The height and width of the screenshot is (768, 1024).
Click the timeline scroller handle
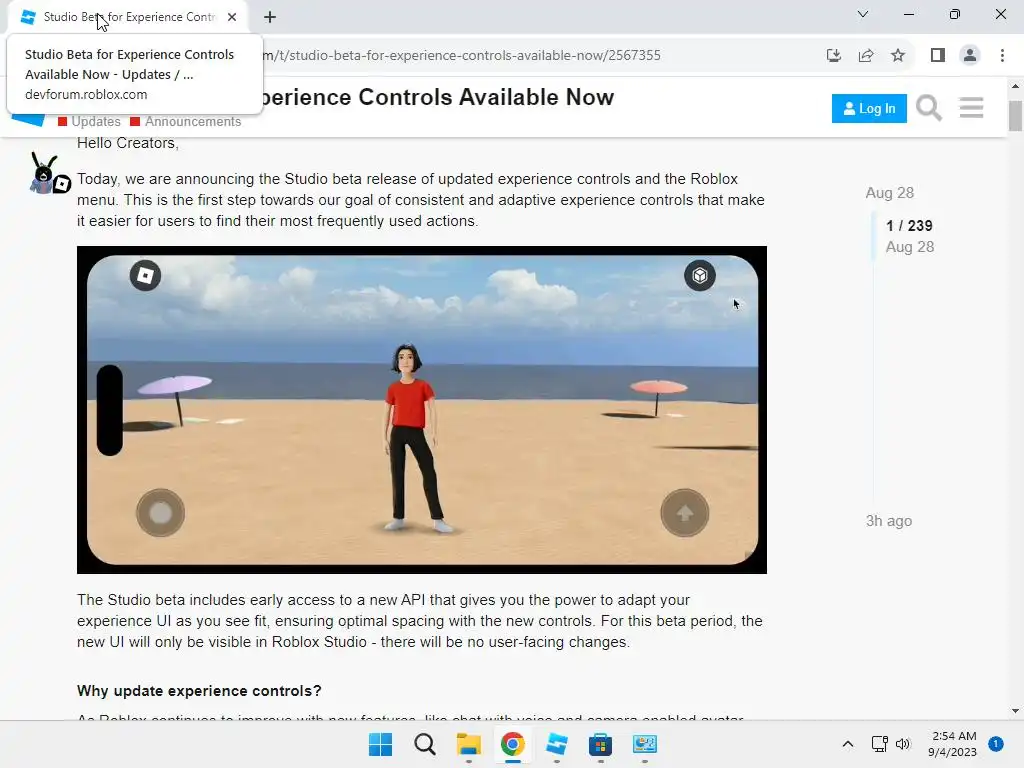[874, 236]
